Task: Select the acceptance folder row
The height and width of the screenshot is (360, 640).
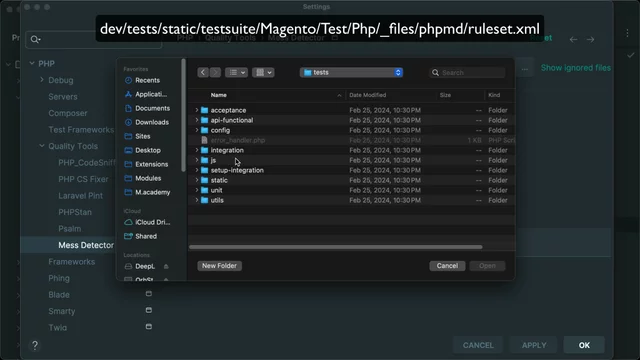Action: (351, 110)
